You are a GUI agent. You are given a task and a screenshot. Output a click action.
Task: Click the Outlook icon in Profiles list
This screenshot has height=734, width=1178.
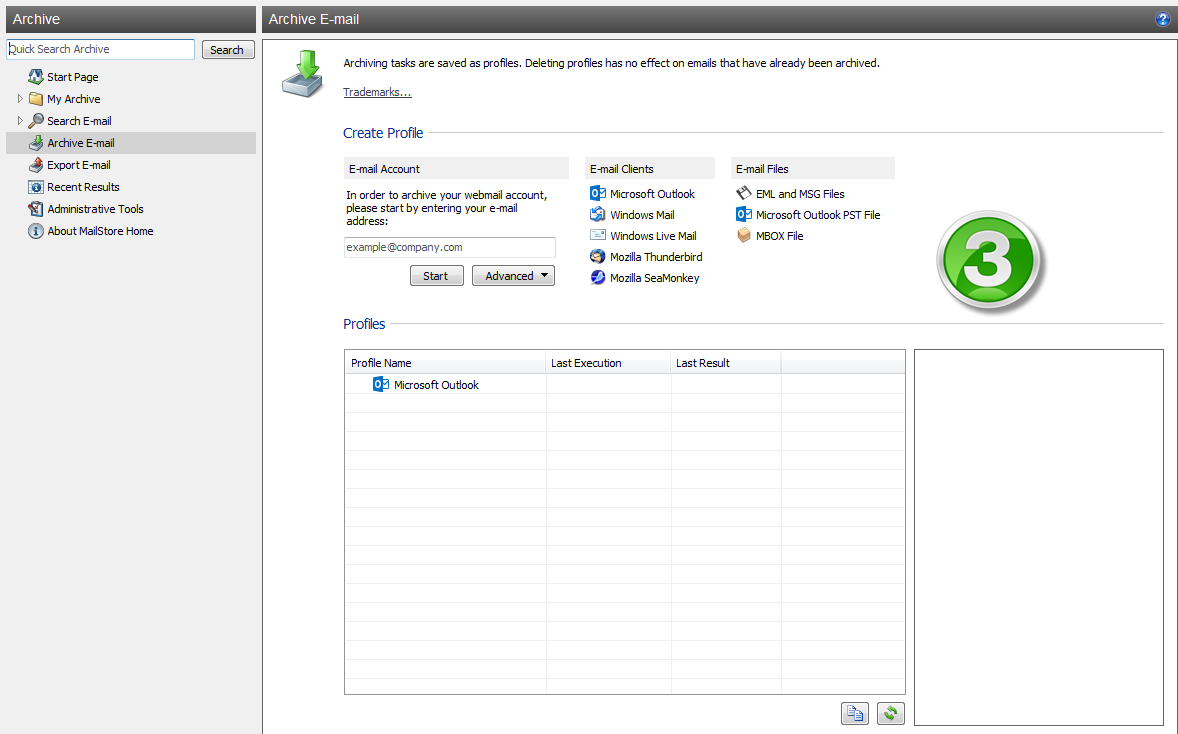click(381, 384)
